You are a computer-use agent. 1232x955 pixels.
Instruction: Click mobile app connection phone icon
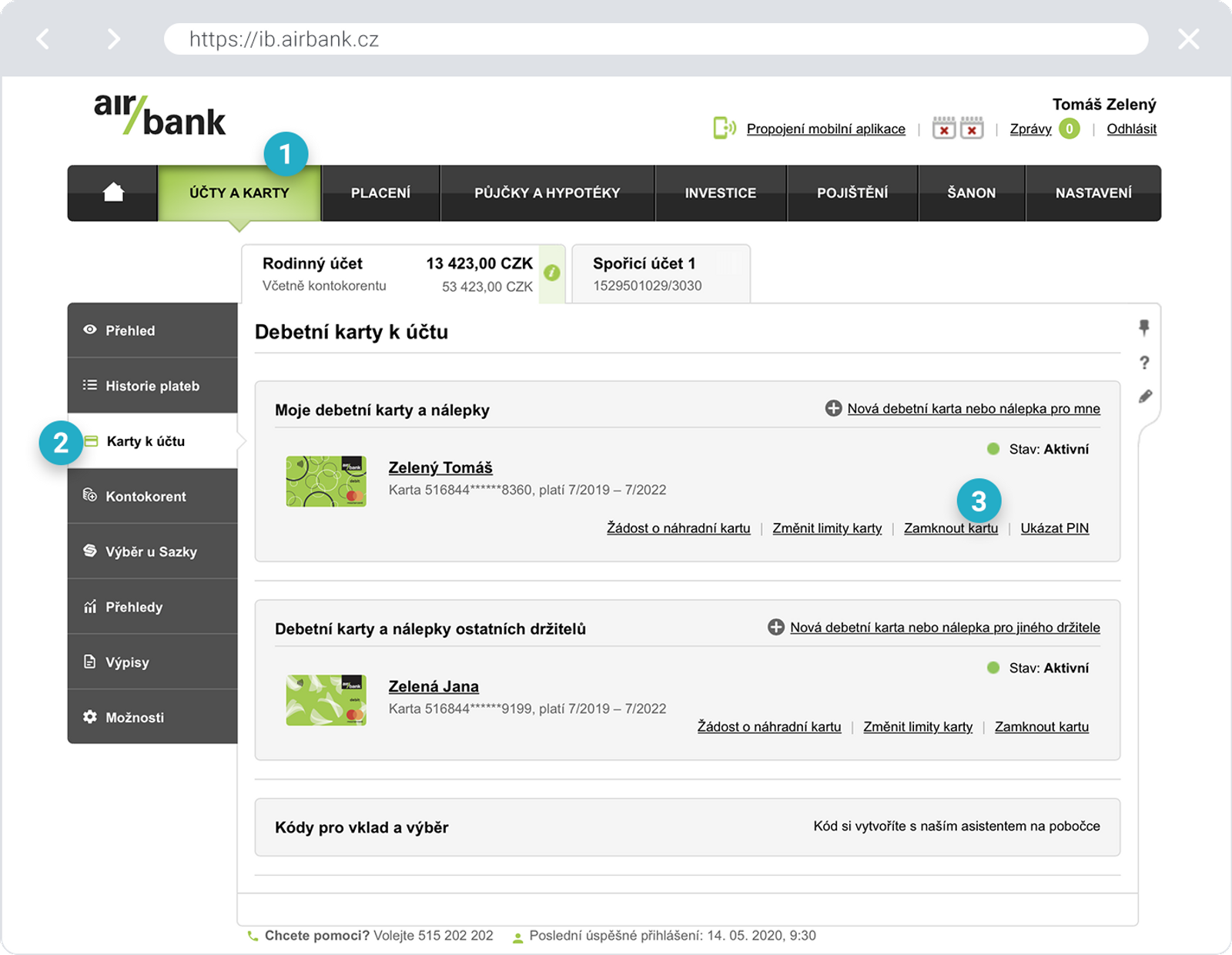pos(724,129)
